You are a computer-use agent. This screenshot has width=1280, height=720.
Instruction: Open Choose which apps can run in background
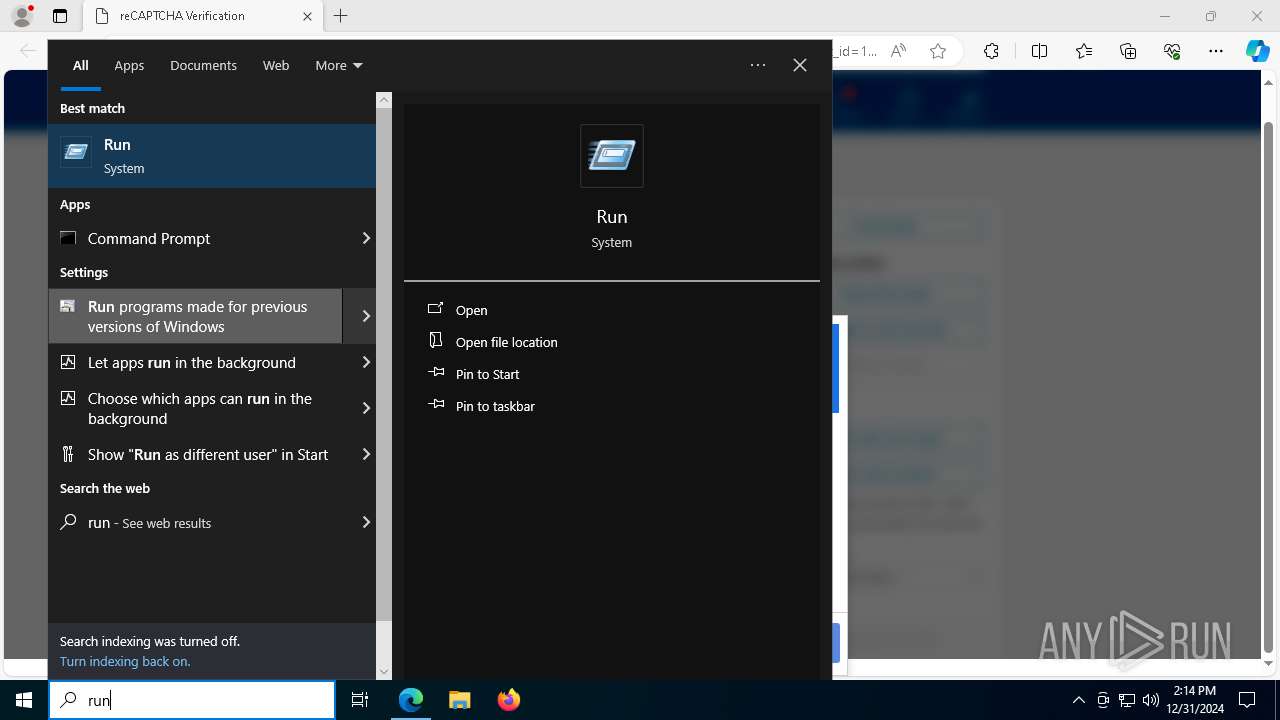click(195, 408)
